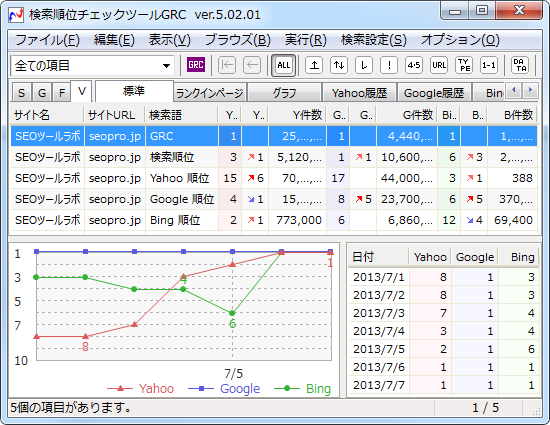Select the Yahoo 順位 keyword row
This screenshot has width=550, height=425.
click(x=274, y=178)
